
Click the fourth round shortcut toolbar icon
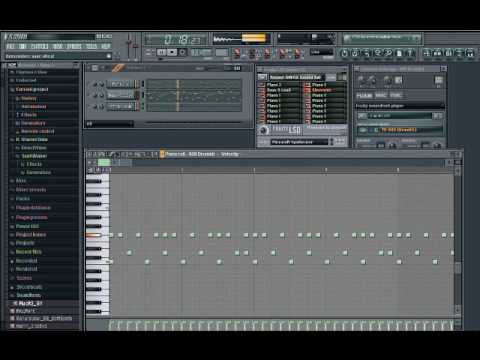(x=377, y=53)
